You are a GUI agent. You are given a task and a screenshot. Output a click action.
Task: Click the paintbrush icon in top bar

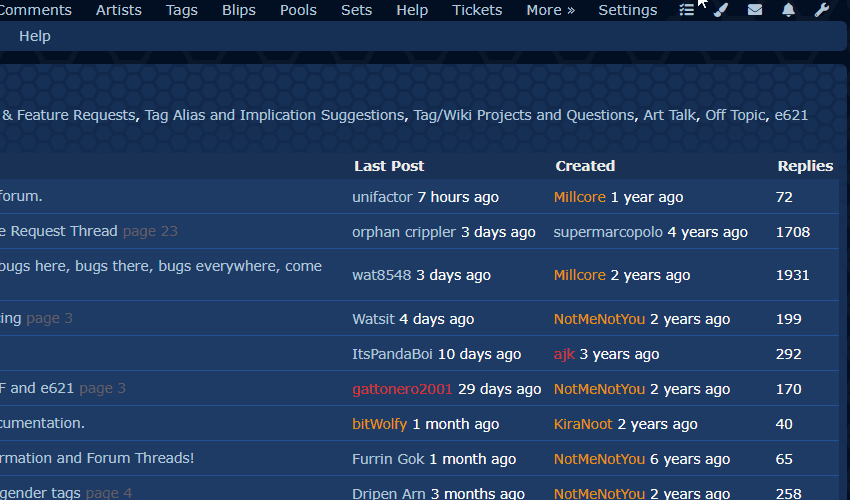pos(721,10)
